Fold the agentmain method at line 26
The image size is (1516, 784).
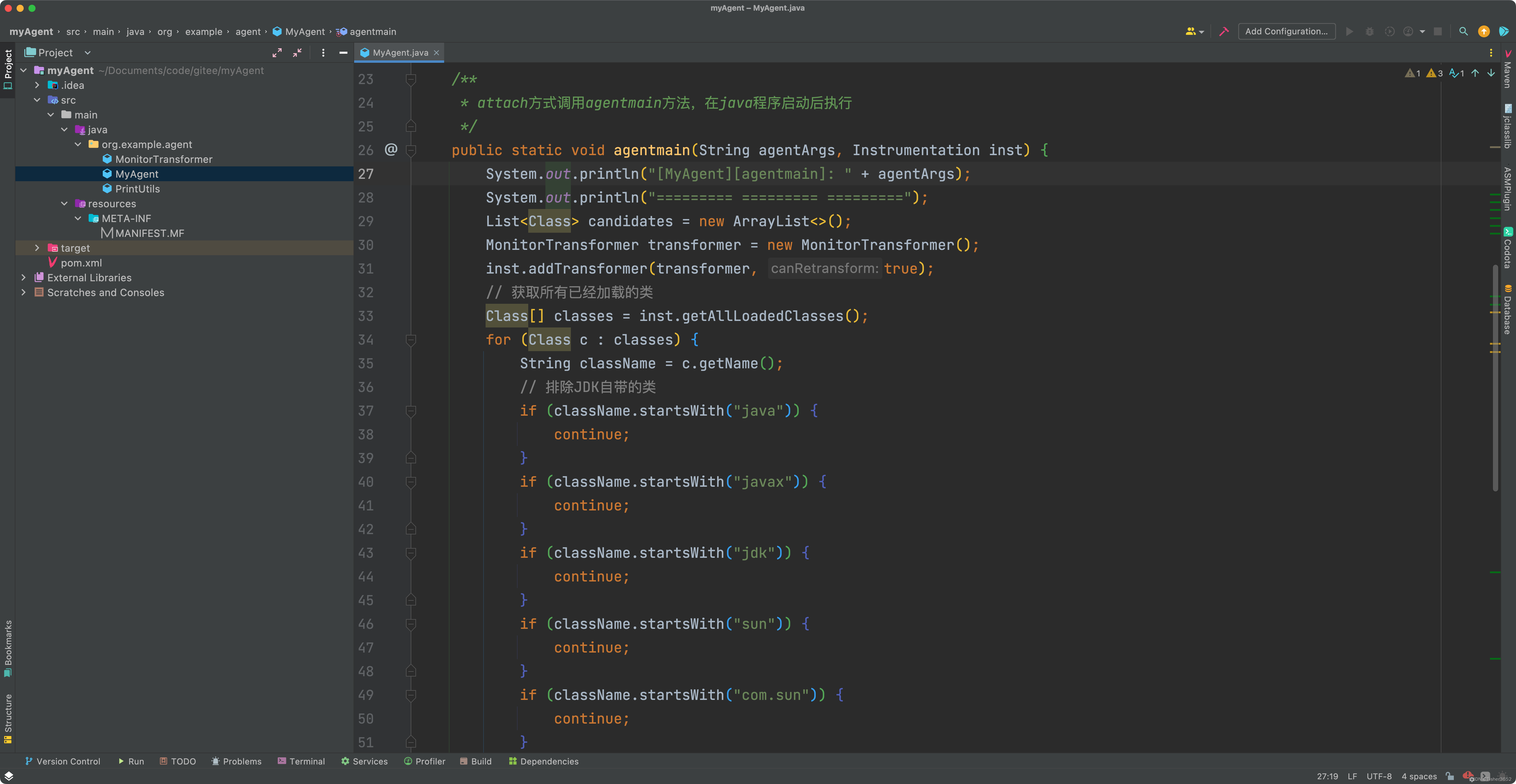[x=411, y=150]
